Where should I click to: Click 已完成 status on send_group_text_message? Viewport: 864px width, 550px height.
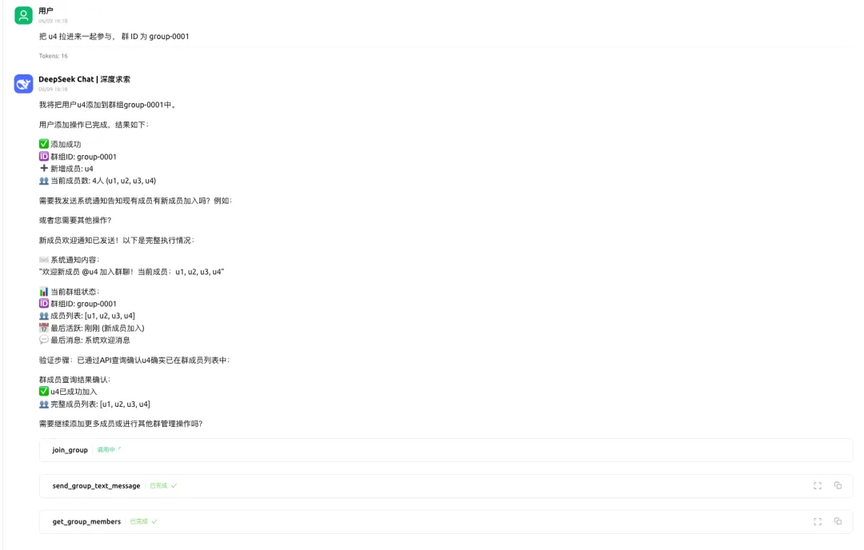coord(158,486)
